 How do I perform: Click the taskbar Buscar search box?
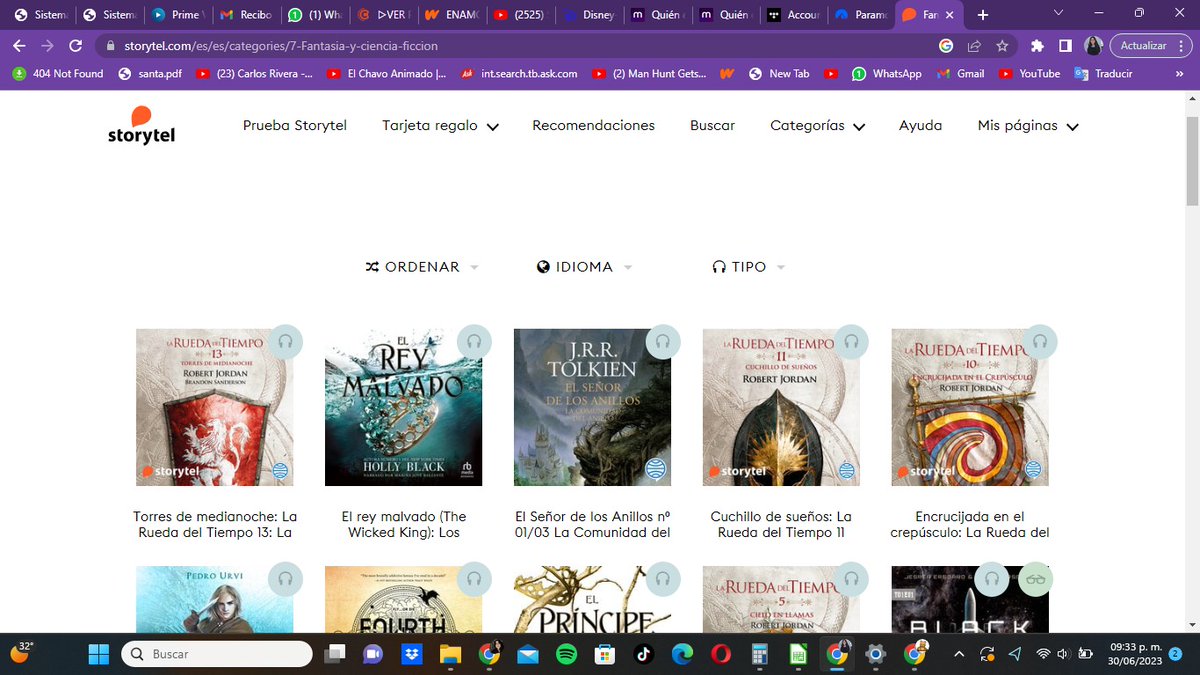pos(217,654)
